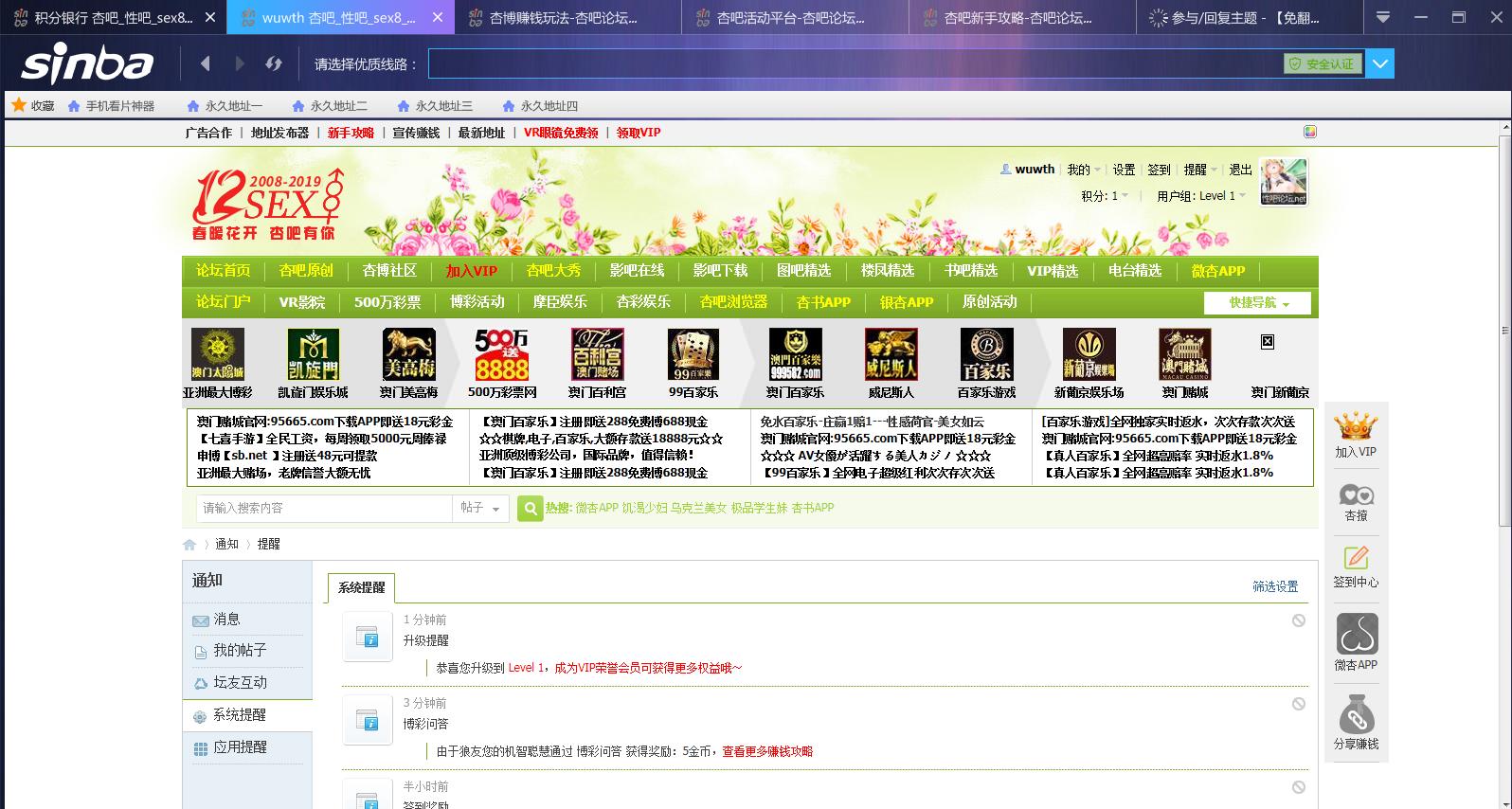Click the sinba browser logo
This screenshot has height=809, width=1512.
[x=87, y=63]
